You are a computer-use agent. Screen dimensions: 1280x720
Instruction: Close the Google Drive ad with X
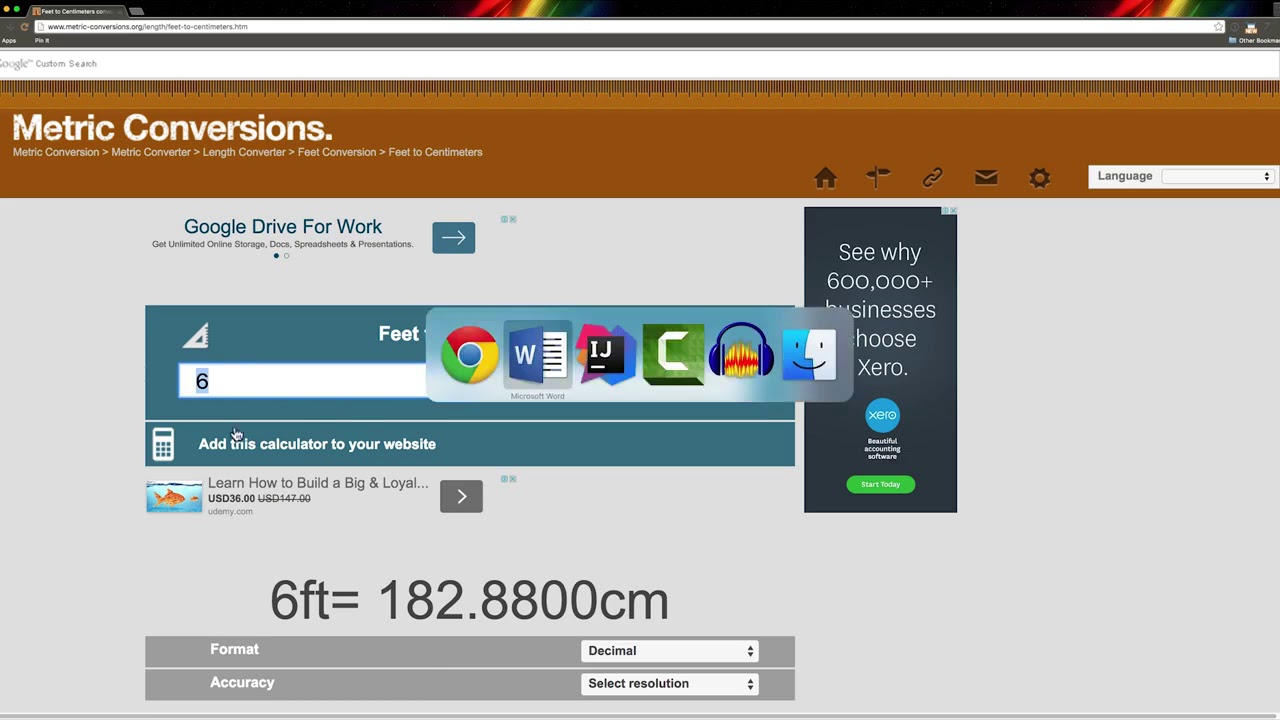pos(512,219)
